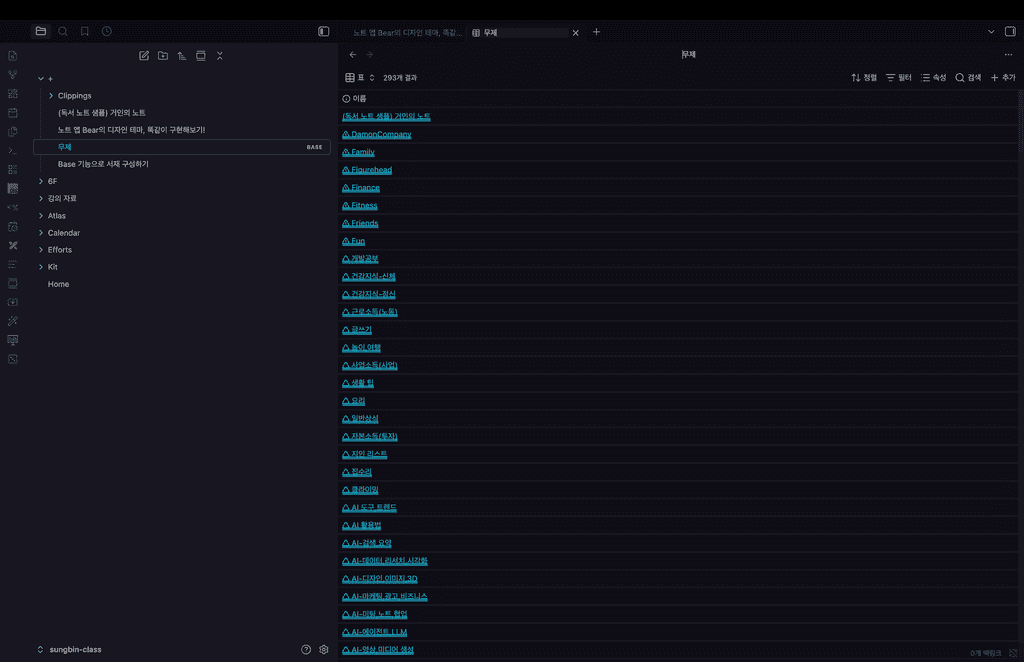
Task: Open the 표 view switcher dropdown
Action: (x=360, y=78)
